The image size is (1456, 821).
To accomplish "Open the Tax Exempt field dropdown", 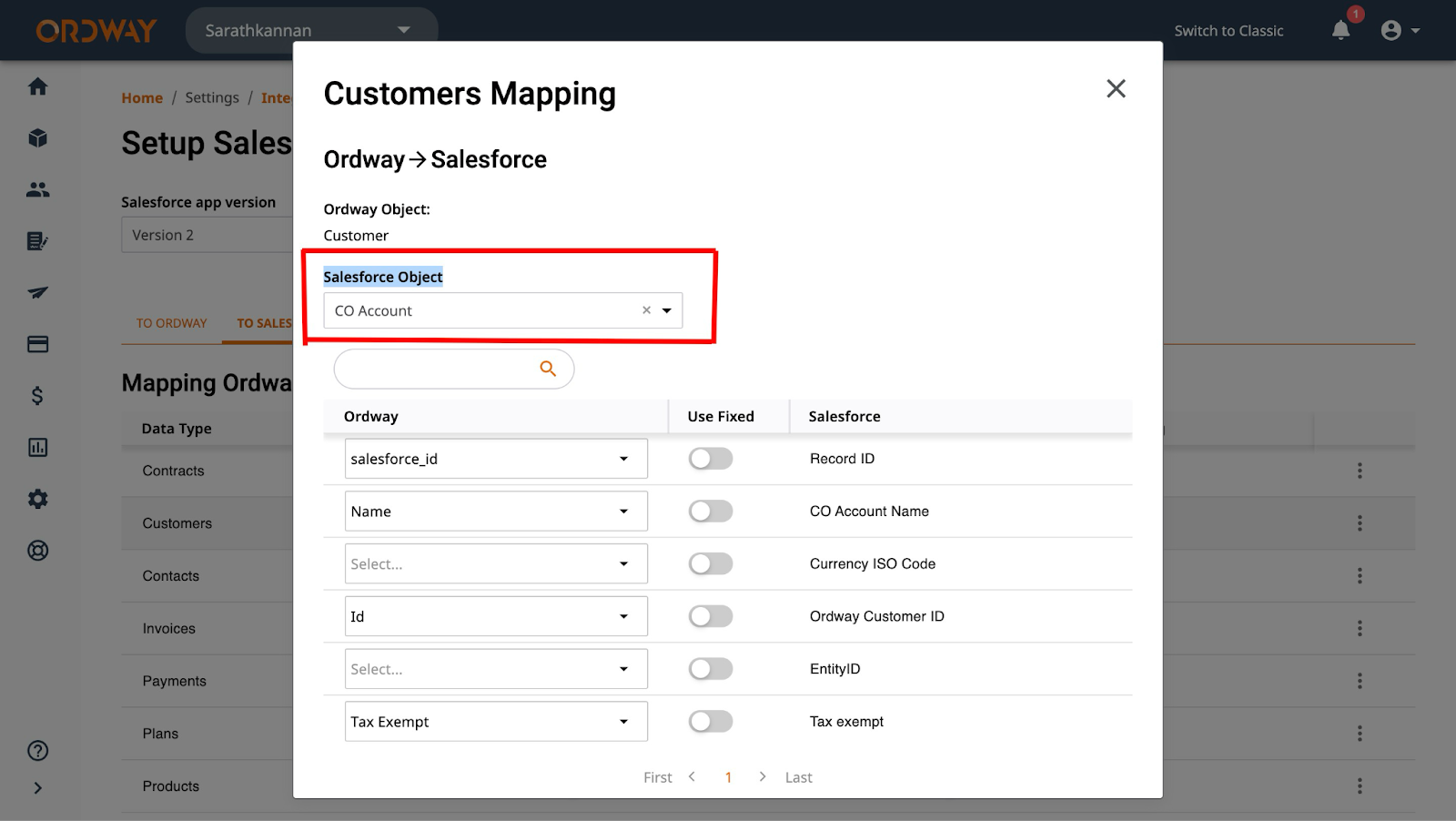I will (x=496, y=722).
